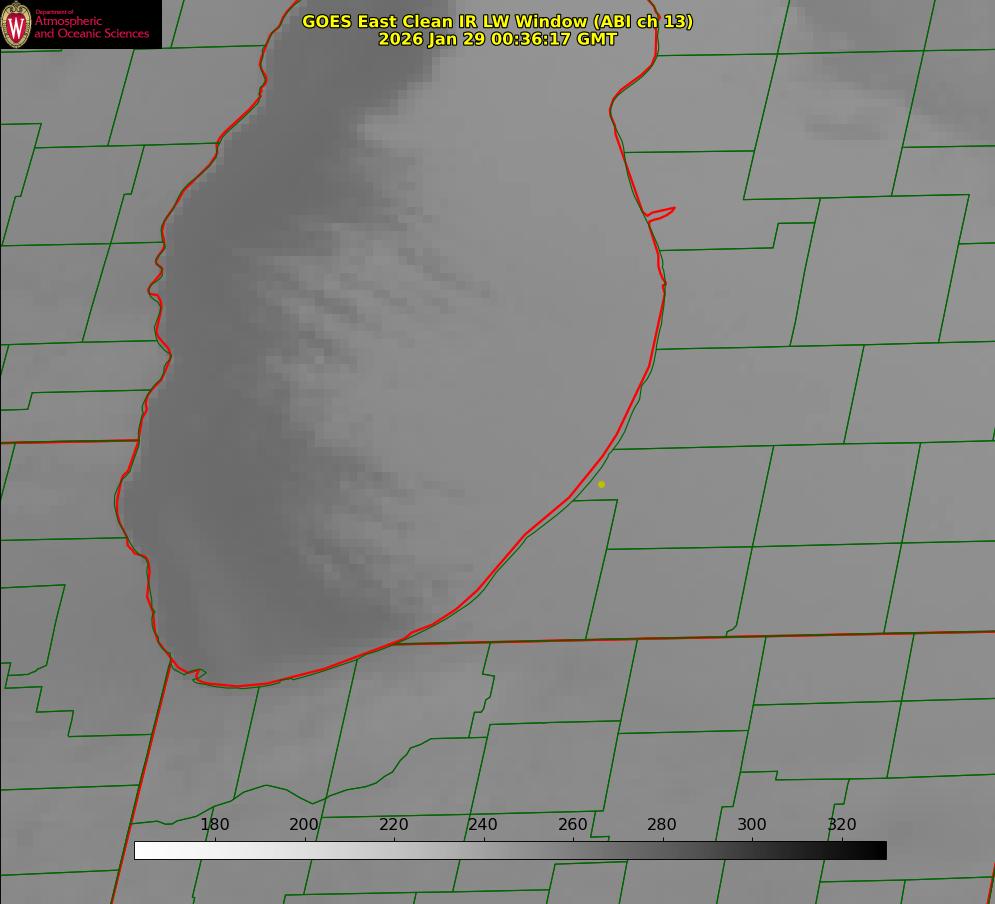Click the UW crest logo
Viewport: 995px width, 904px height.
[17, 24]
